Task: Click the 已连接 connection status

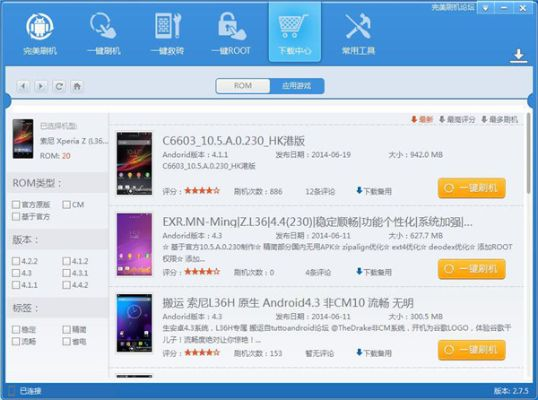Action: (x=30, y=391)
